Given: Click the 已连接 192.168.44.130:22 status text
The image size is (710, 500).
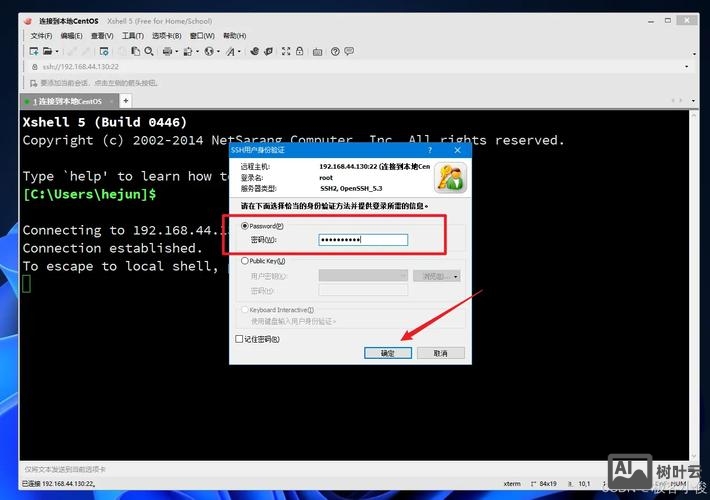Looking at the screenshot, I should (x=59, y=484).
